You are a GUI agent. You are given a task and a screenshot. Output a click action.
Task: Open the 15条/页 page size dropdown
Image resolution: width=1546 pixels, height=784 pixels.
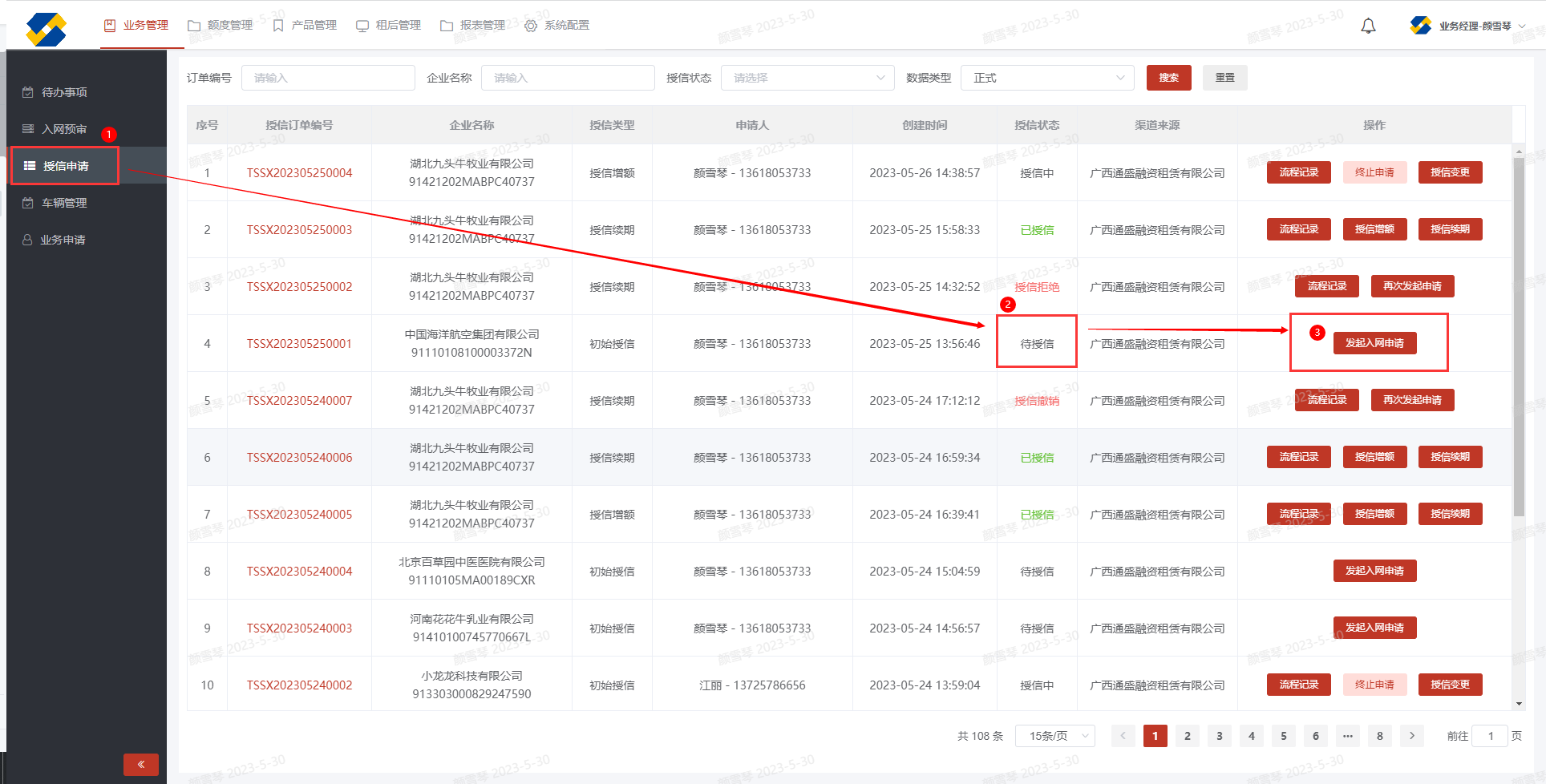(1054, 736)
